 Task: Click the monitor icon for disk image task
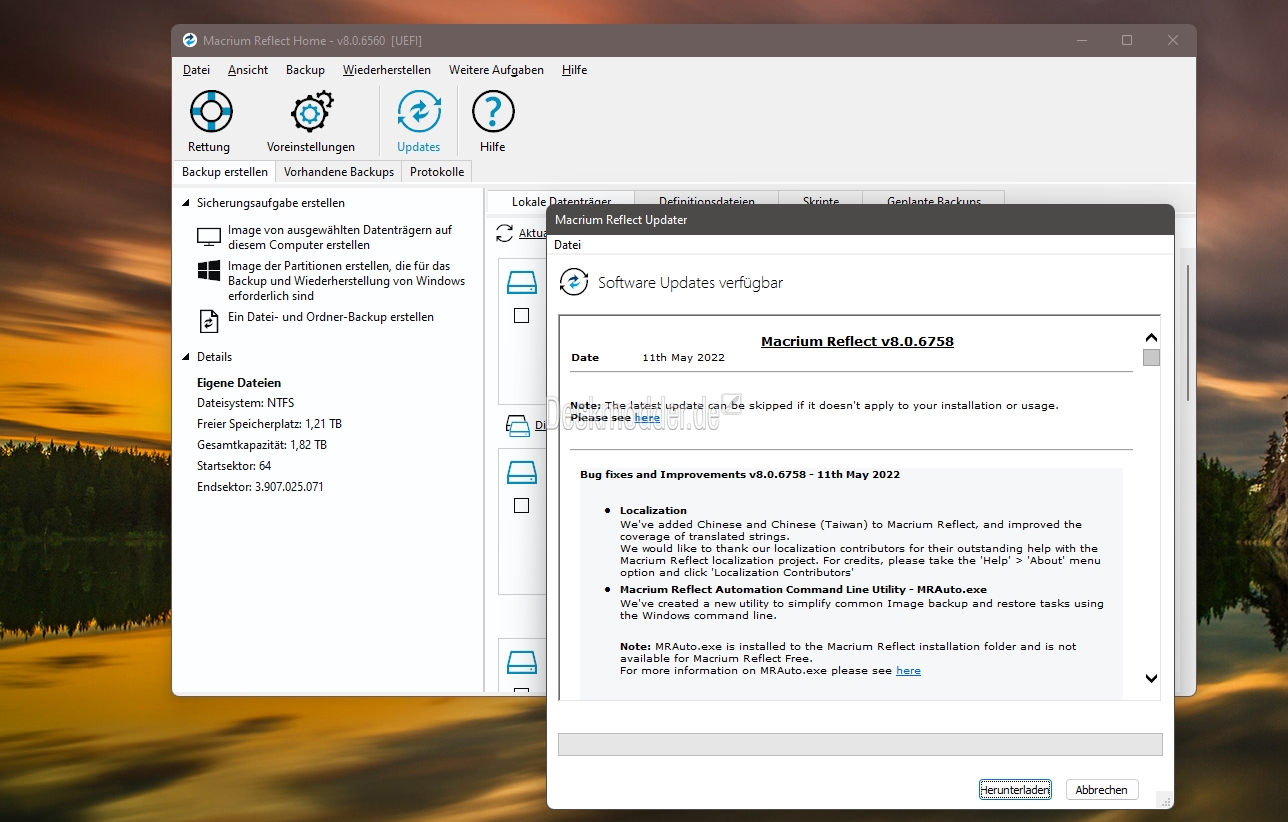coord(209,237)
